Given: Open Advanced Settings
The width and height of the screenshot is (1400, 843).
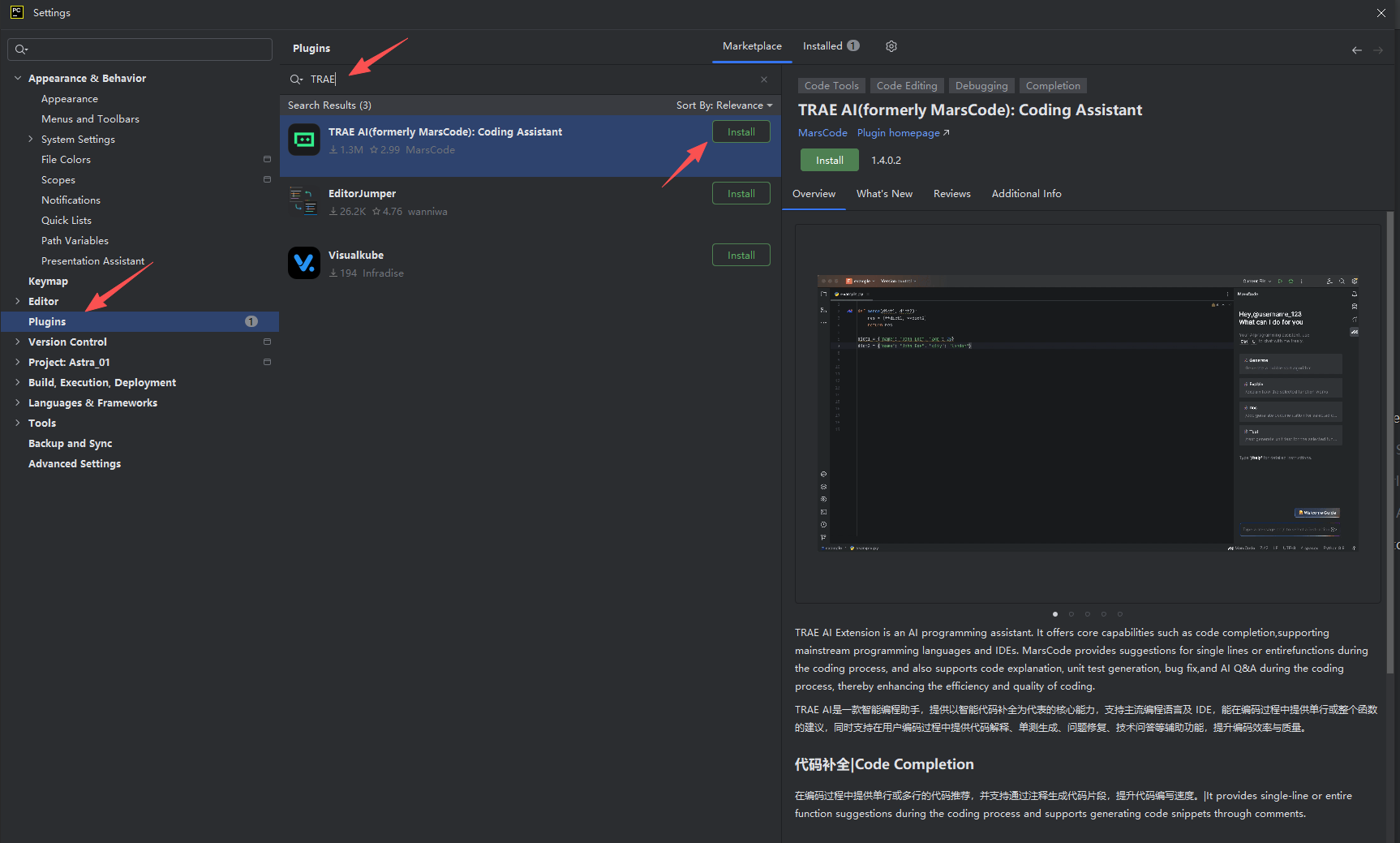Looking at the screenshot, I should pyautogui.click(x=75, y=463).
